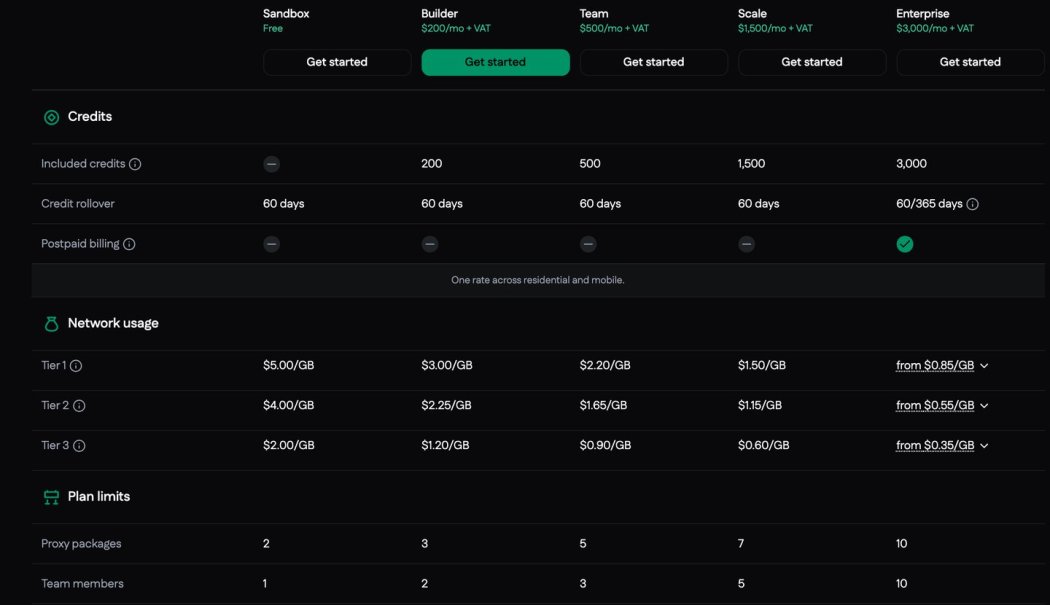The width and height of the screenshot is (1050, 605).
Task: Click the info icon beside Tier 2
Action: click(79, 406)
